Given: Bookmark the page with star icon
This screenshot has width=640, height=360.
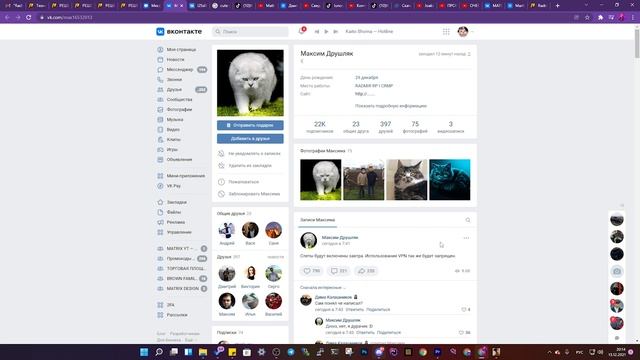Looking at the screenshot, I should click(x=587, y=18).
